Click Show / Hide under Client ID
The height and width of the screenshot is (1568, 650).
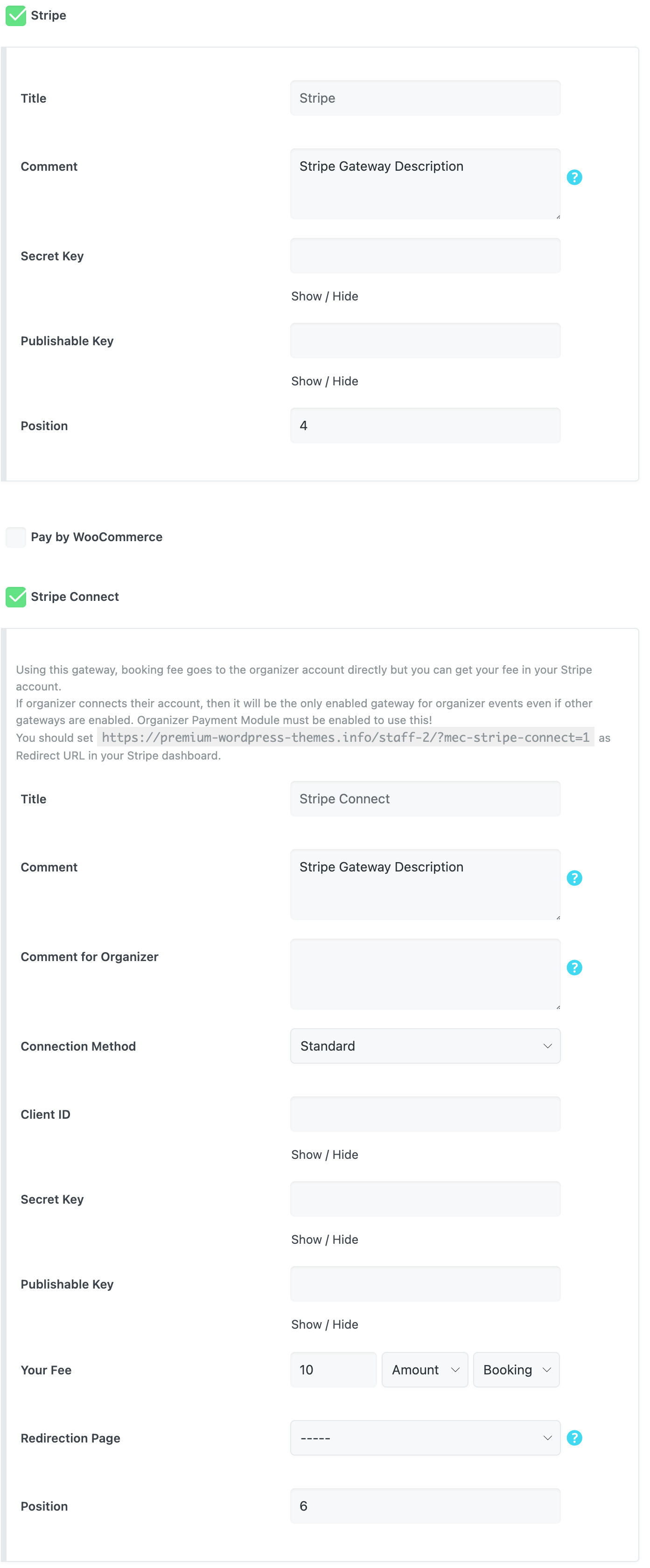click(x=324, y=1154)
